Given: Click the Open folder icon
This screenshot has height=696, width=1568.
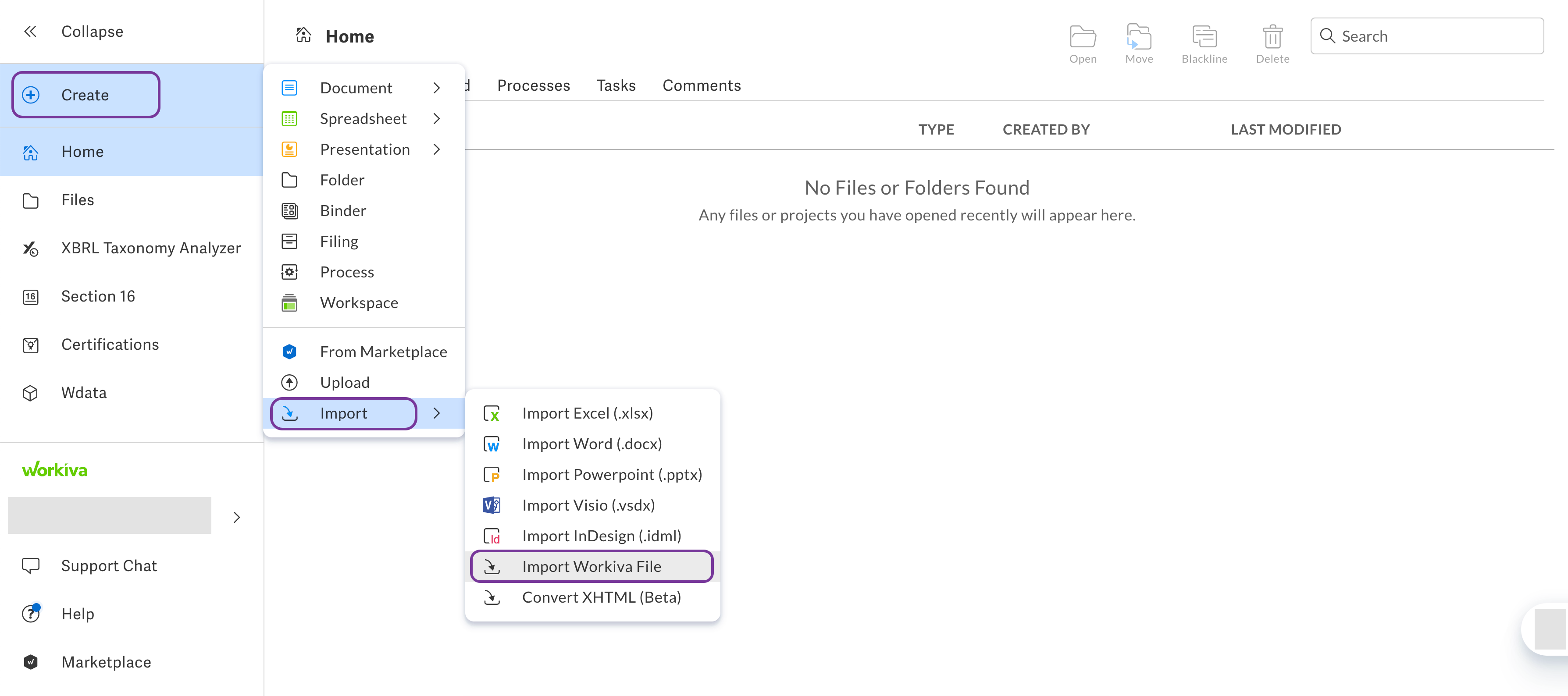Looking at the screenshot, I should [1082, 37].
